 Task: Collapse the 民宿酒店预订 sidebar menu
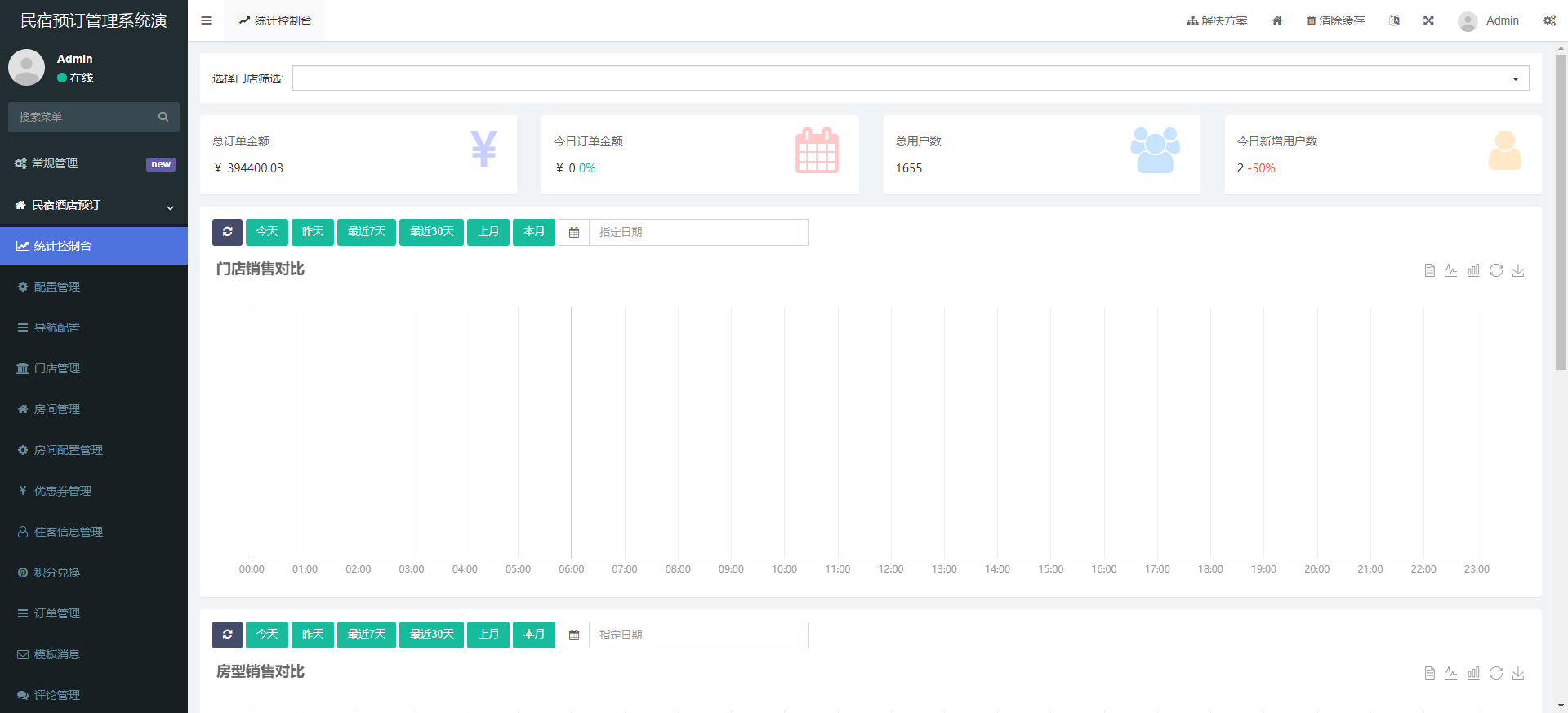[94, 206]
